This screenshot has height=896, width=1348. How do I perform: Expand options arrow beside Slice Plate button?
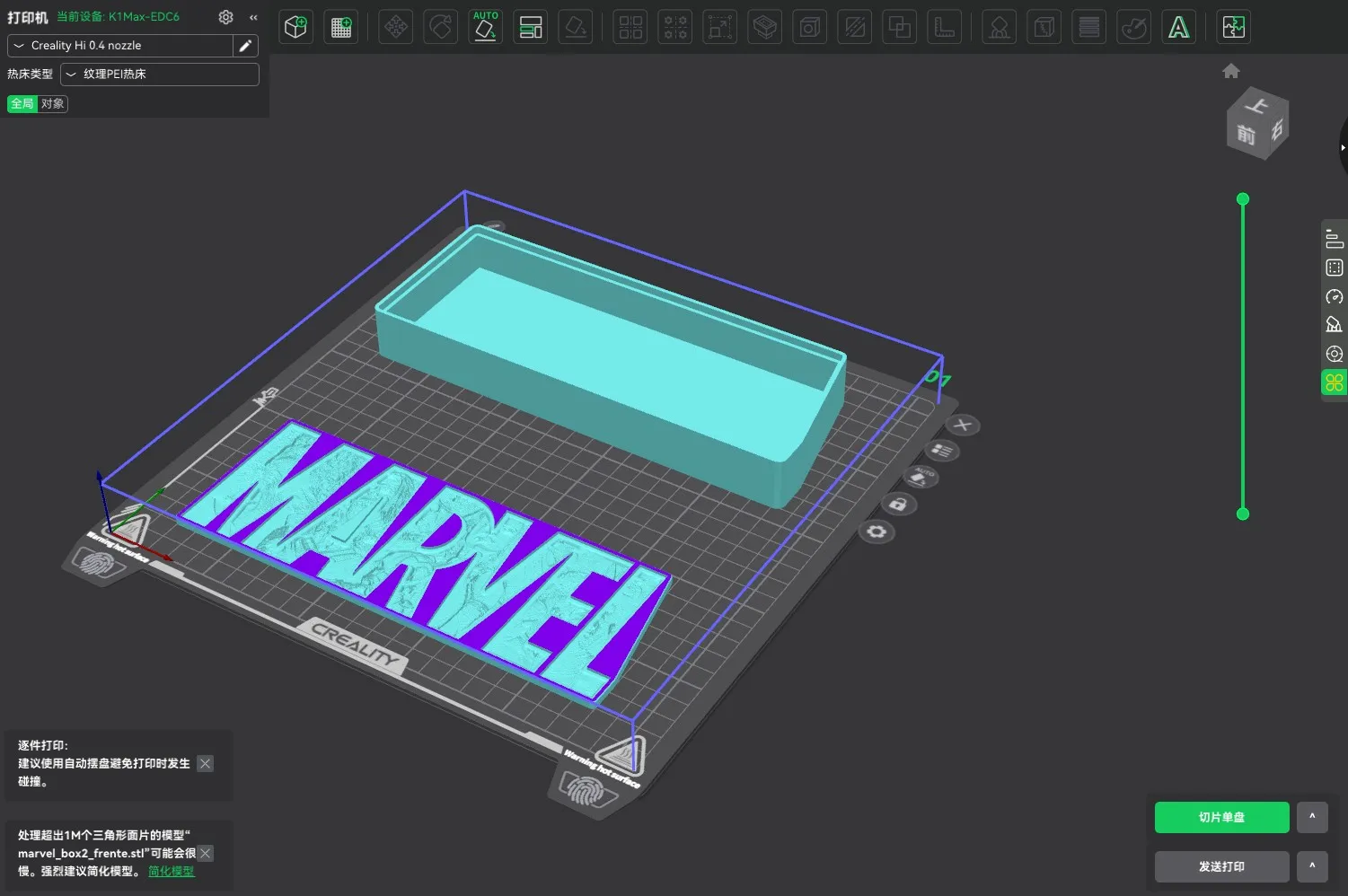click(x=1312, y=817)
